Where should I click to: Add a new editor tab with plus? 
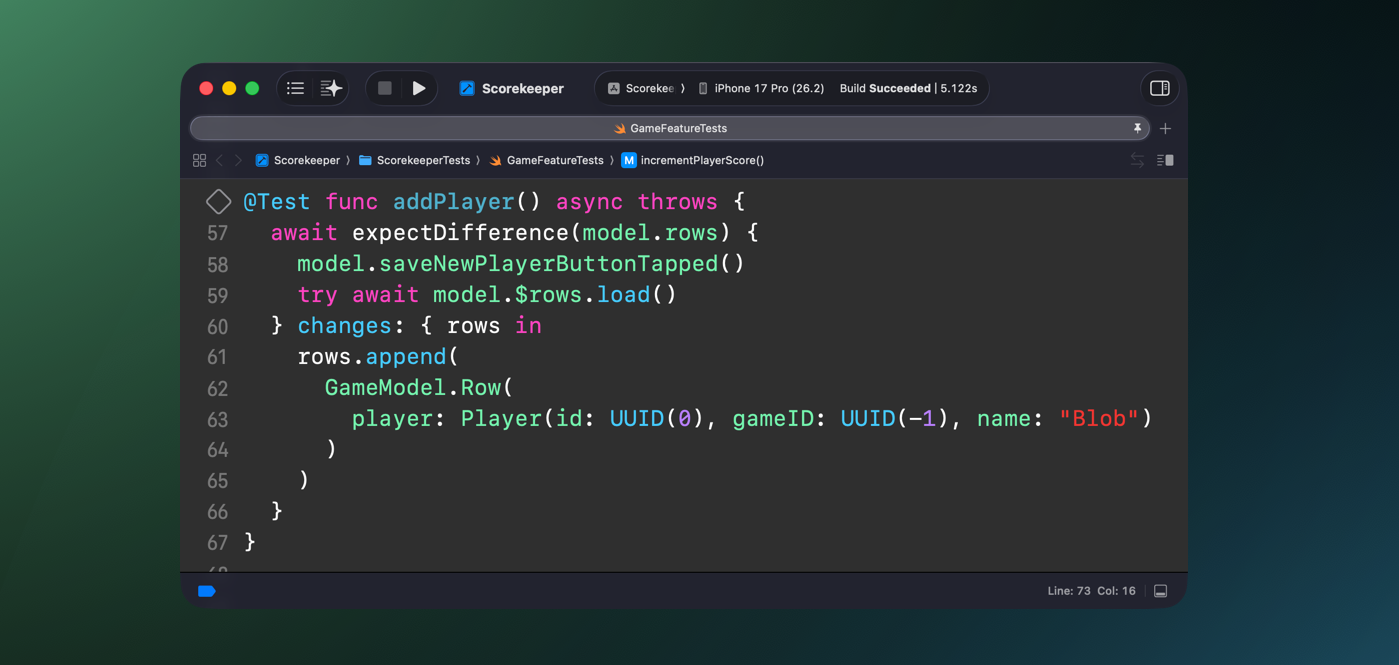1165,128
